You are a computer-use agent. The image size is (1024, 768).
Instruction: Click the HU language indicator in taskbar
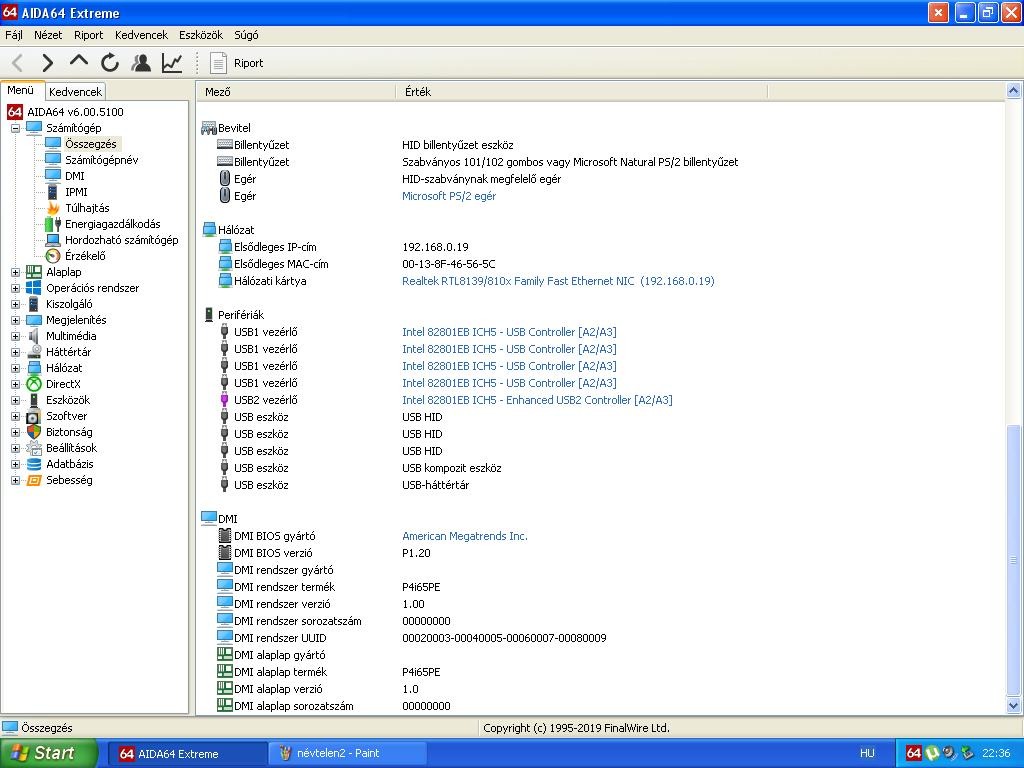(867, 753)
